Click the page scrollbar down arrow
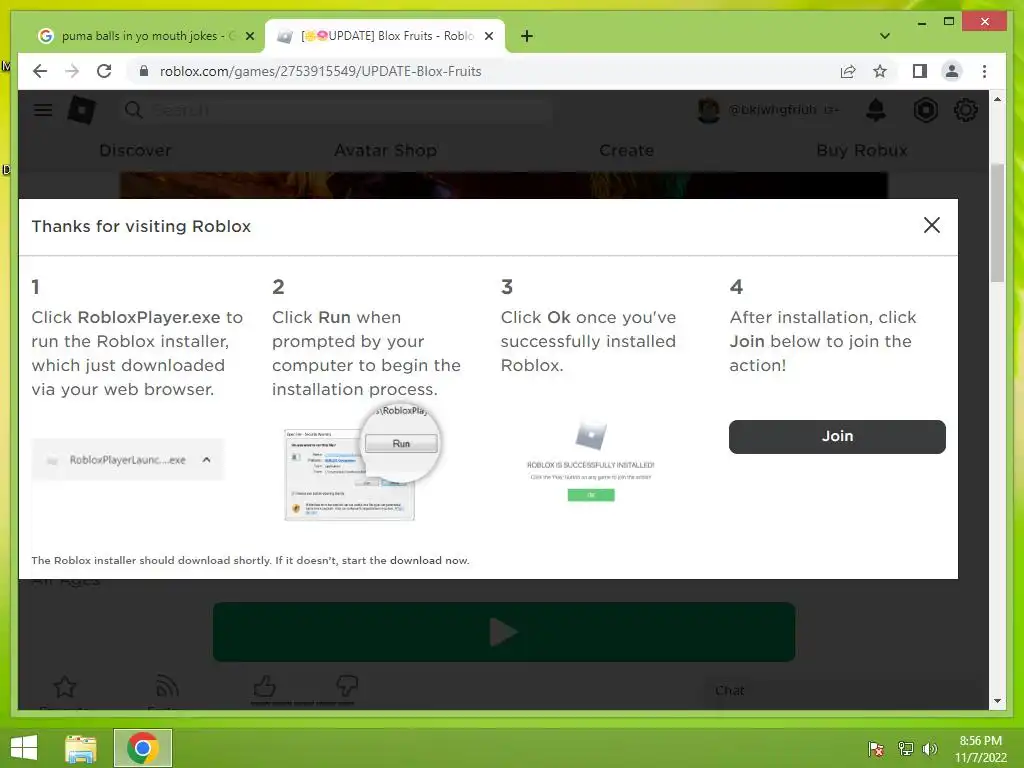This screenshot has height=768, width=1024. click(997, 701)
